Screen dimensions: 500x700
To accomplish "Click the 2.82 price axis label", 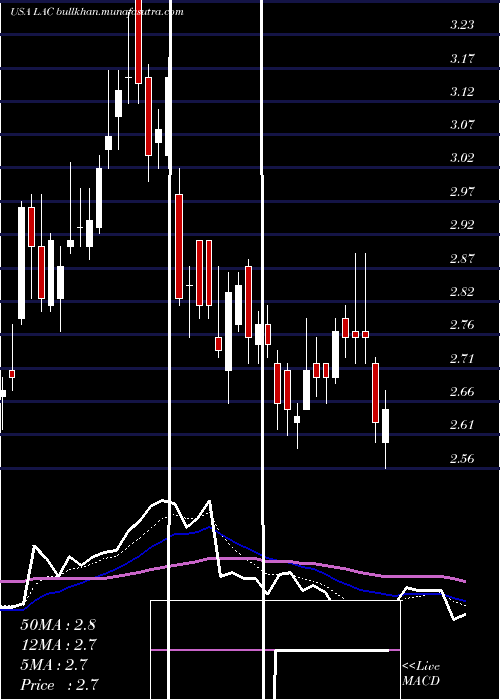I will coord(462,292).
